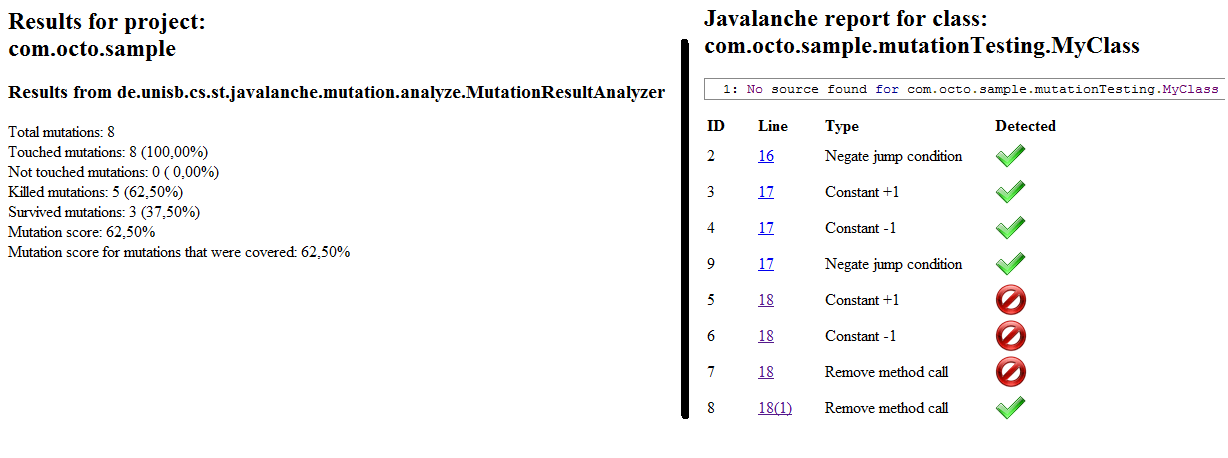Click the green checkmark for mutation ID 8

1010,408
